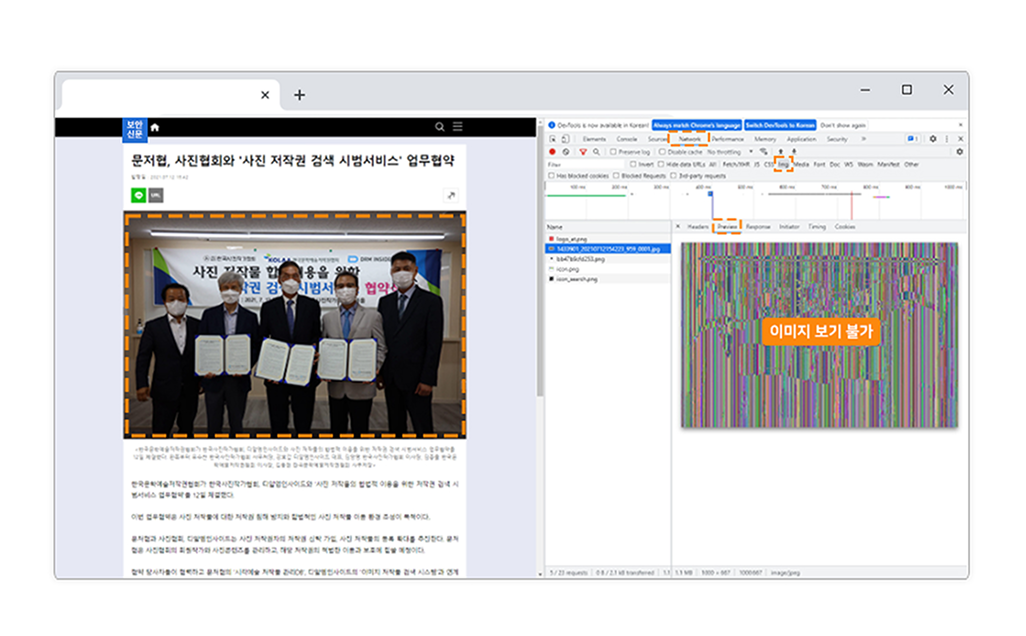Toggle the DevTools device toolbar icon
Viewport: 1026px width, 636px height.
coord(566,139)
